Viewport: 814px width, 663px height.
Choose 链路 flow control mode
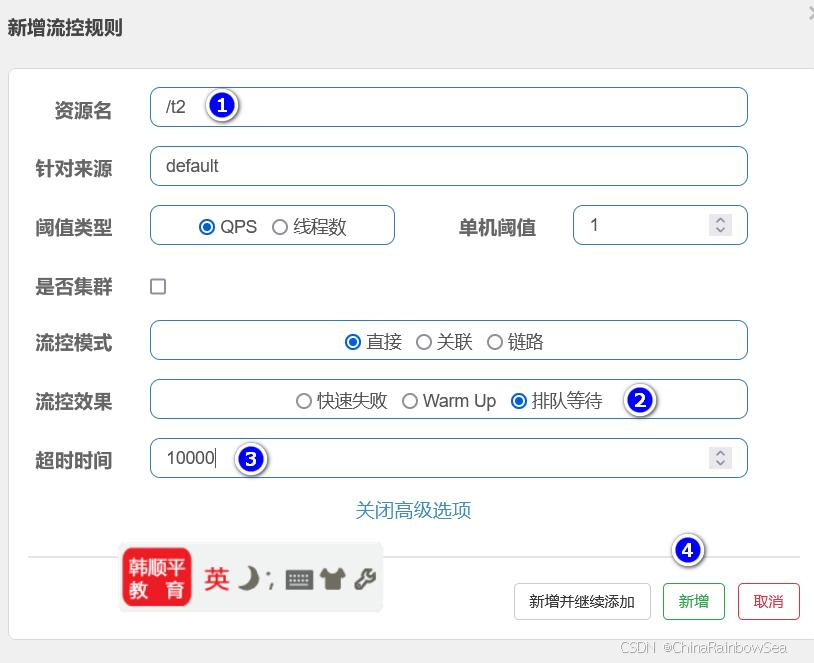point(495,342)
